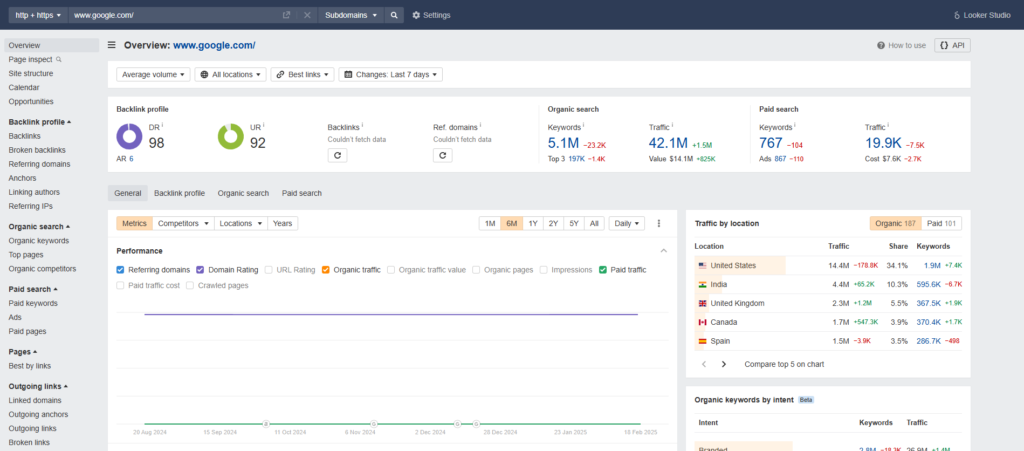Select Organic 187 traffic toggle

click(896, 223)
